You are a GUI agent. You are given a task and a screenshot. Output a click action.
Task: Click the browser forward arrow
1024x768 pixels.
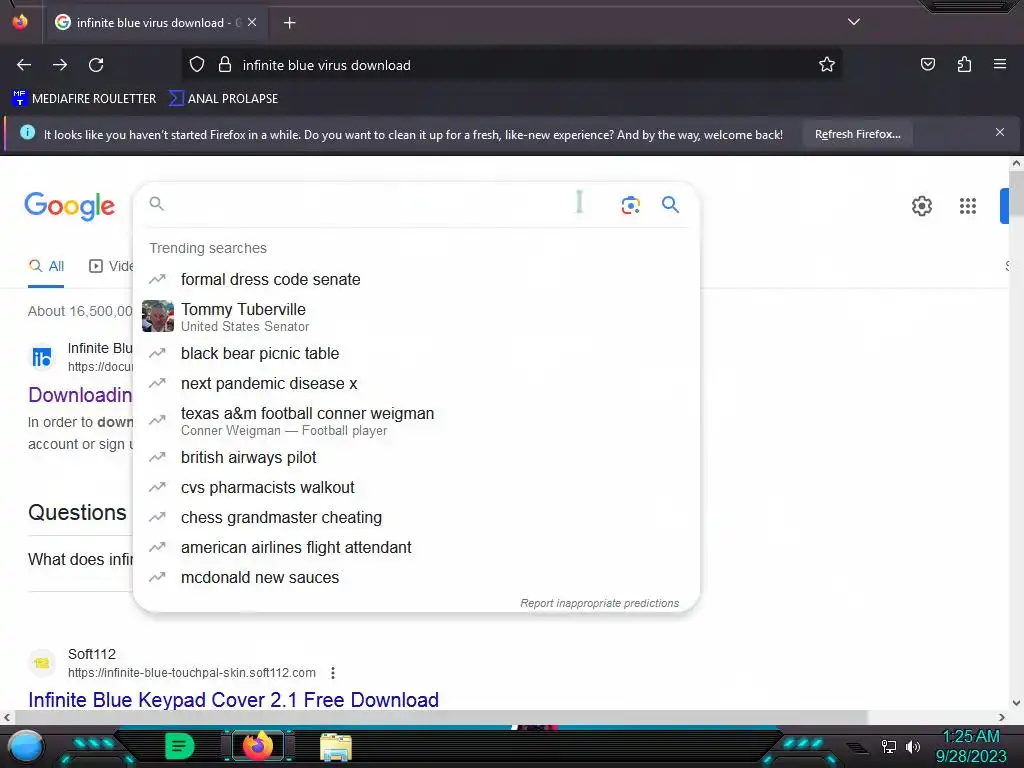click(x=60, y=65)
